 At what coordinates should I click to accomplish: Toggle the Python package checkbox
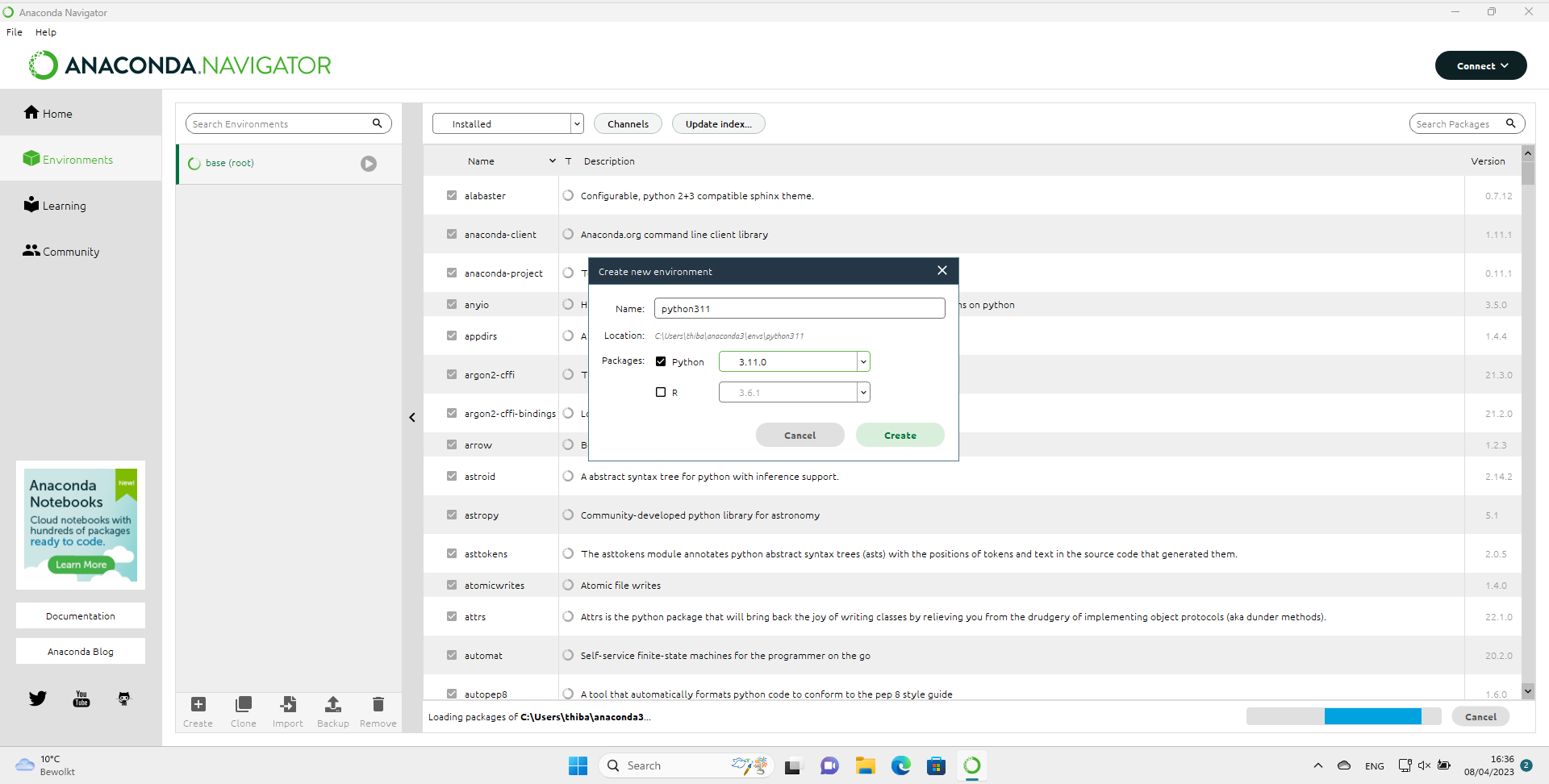tap(661, 361)
